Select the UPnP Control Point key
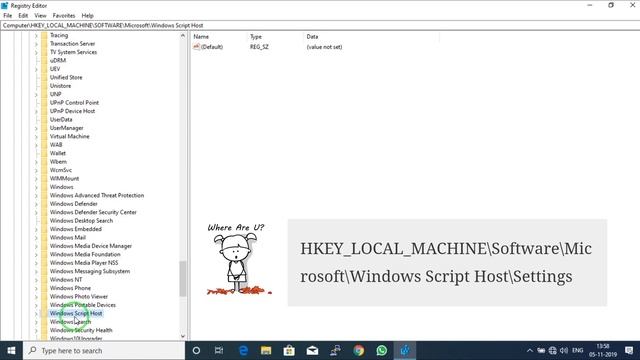The width and height of the screenshot is (640, 360). coord(74,102)
